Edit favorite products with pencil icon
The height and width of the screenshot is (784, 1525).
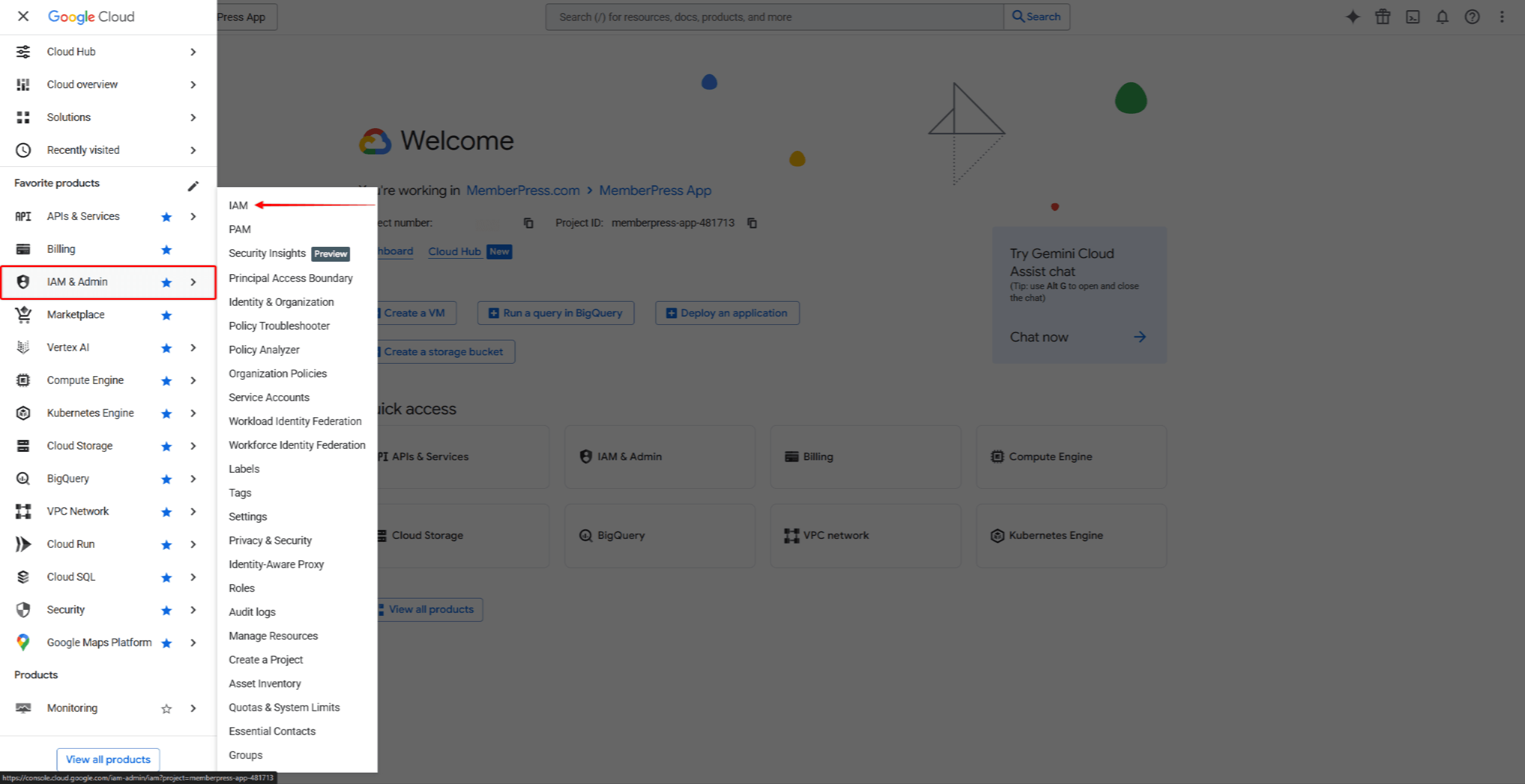193,186
